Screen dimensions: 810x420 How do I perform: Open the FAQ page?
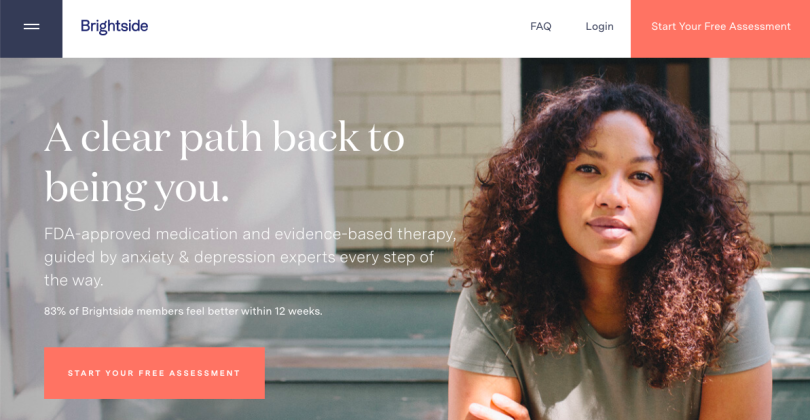pos(541,26)
